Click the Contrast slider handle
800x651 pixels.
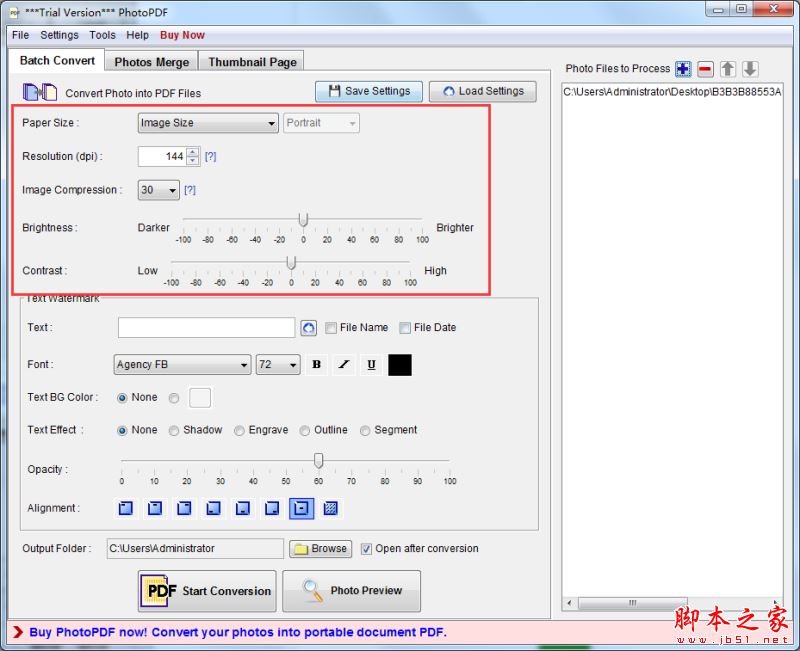pos(291,263)
